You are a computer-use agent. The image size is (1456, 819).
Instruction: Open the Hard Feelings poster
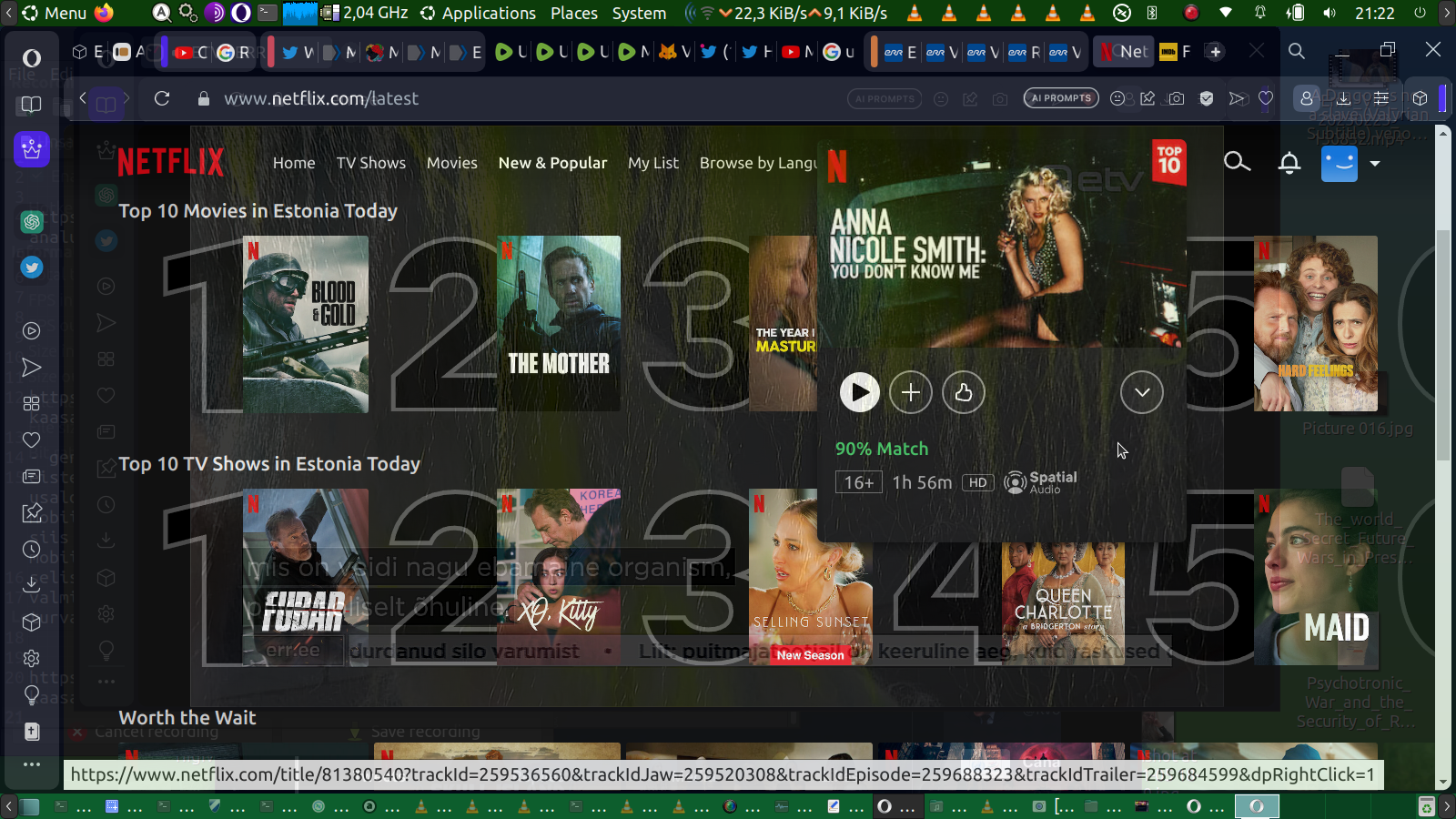click(1316, 324)
